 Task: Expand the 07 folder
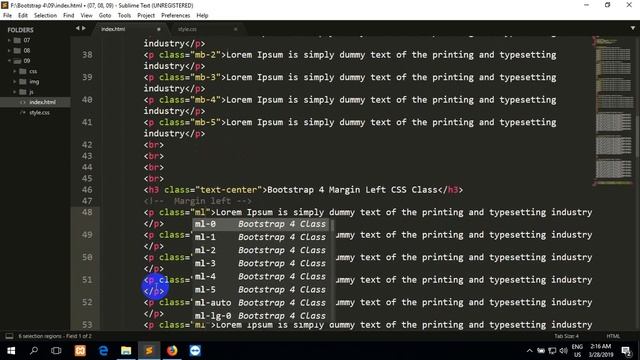coord(9,40)
